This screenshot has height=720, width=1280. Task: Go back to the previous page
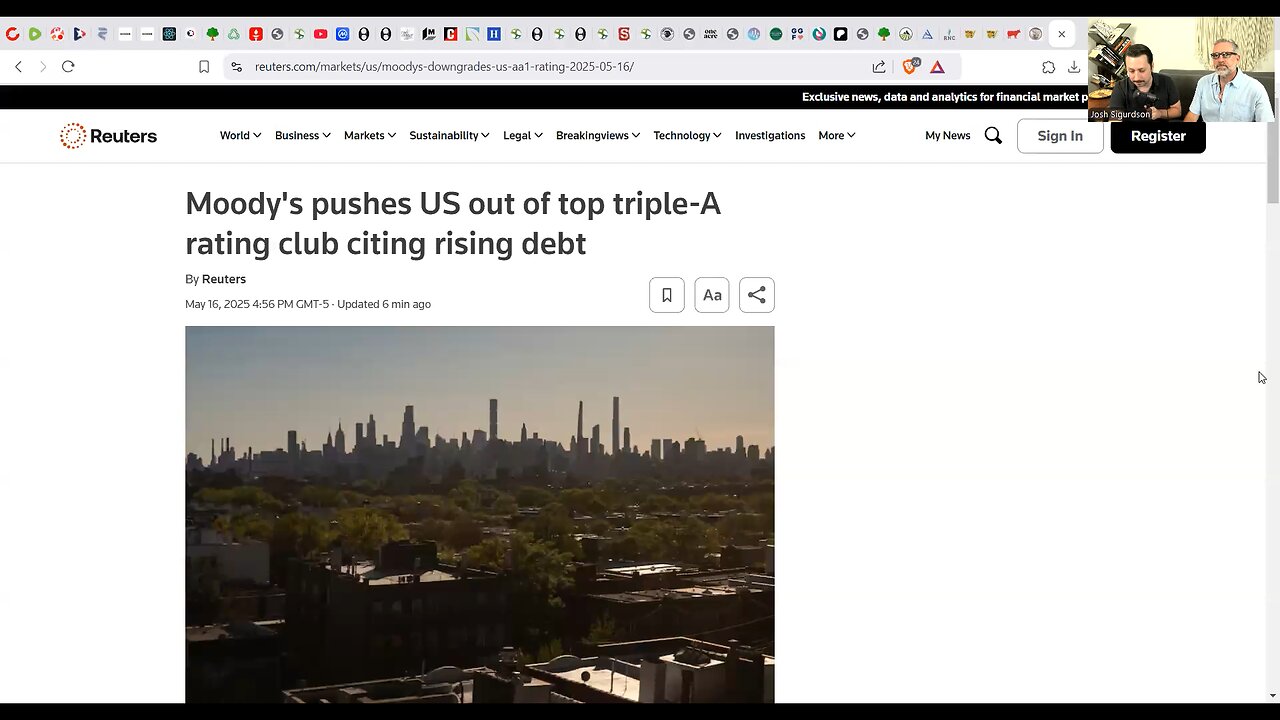(x=18, y=67)
